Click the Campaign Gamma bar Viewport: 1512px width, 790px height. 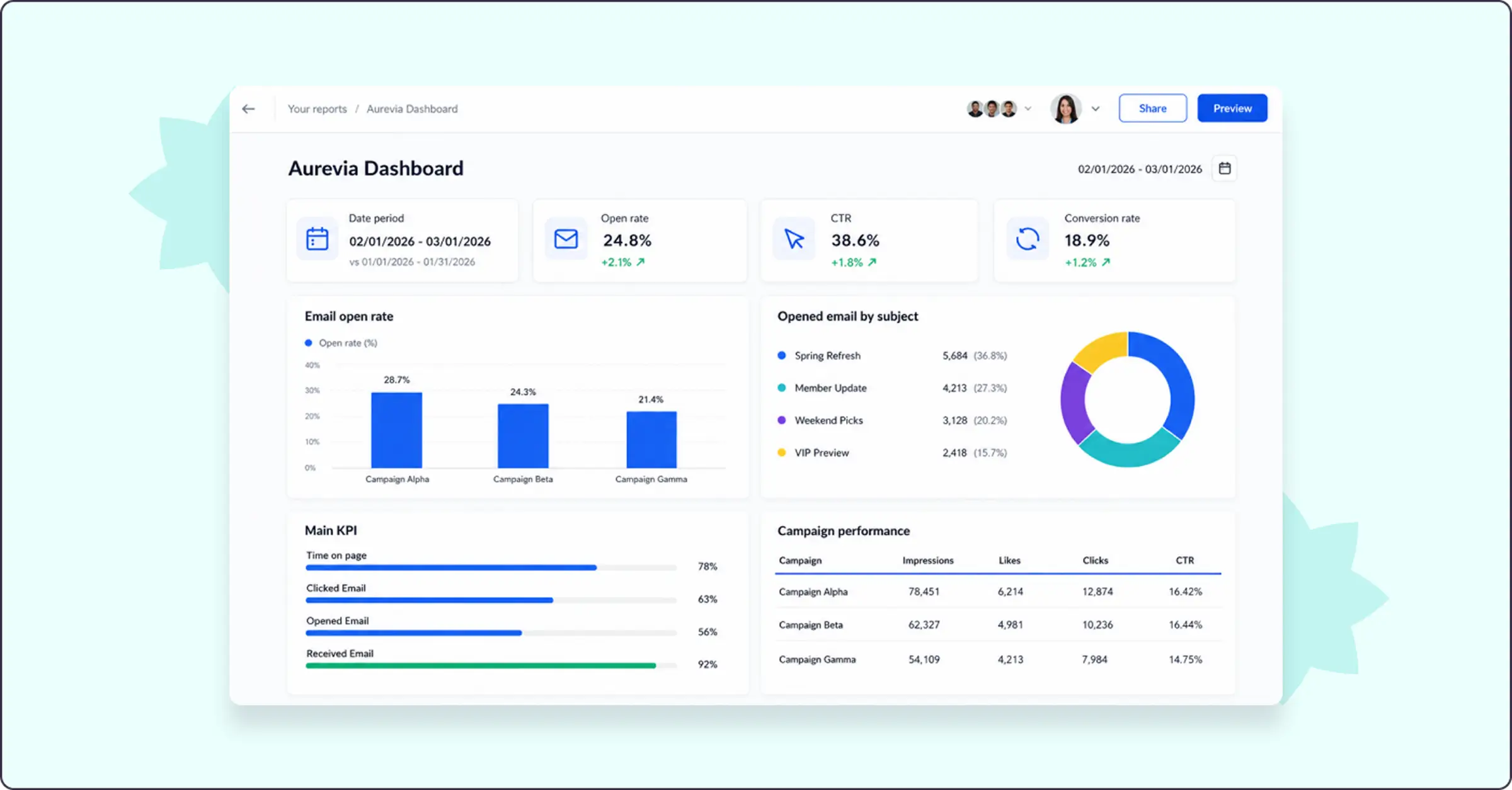tap(651, 440)
